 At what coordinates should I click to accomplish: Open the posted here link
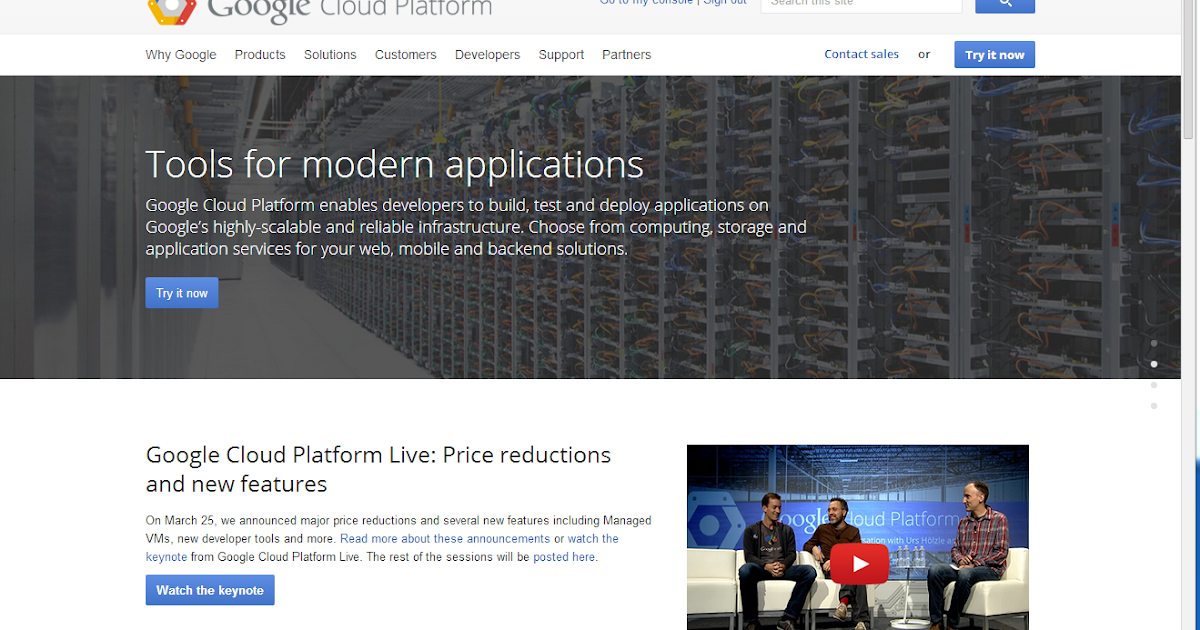564,557
